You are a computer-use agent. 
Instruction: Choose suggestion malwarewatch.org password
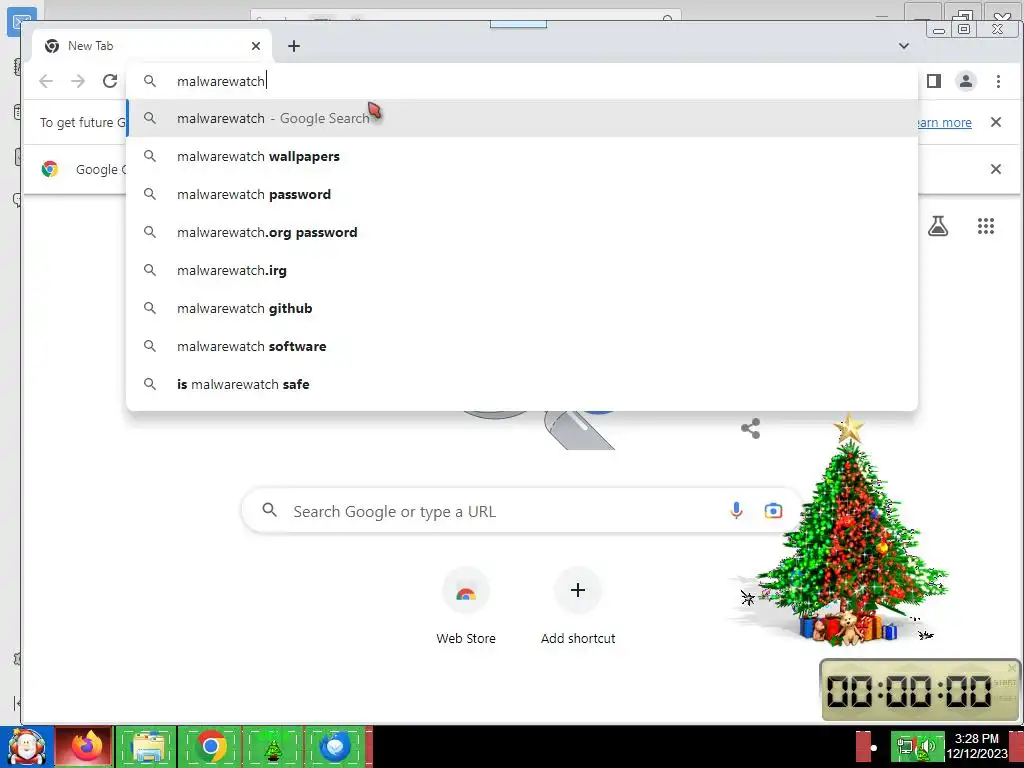coord(522,232)
